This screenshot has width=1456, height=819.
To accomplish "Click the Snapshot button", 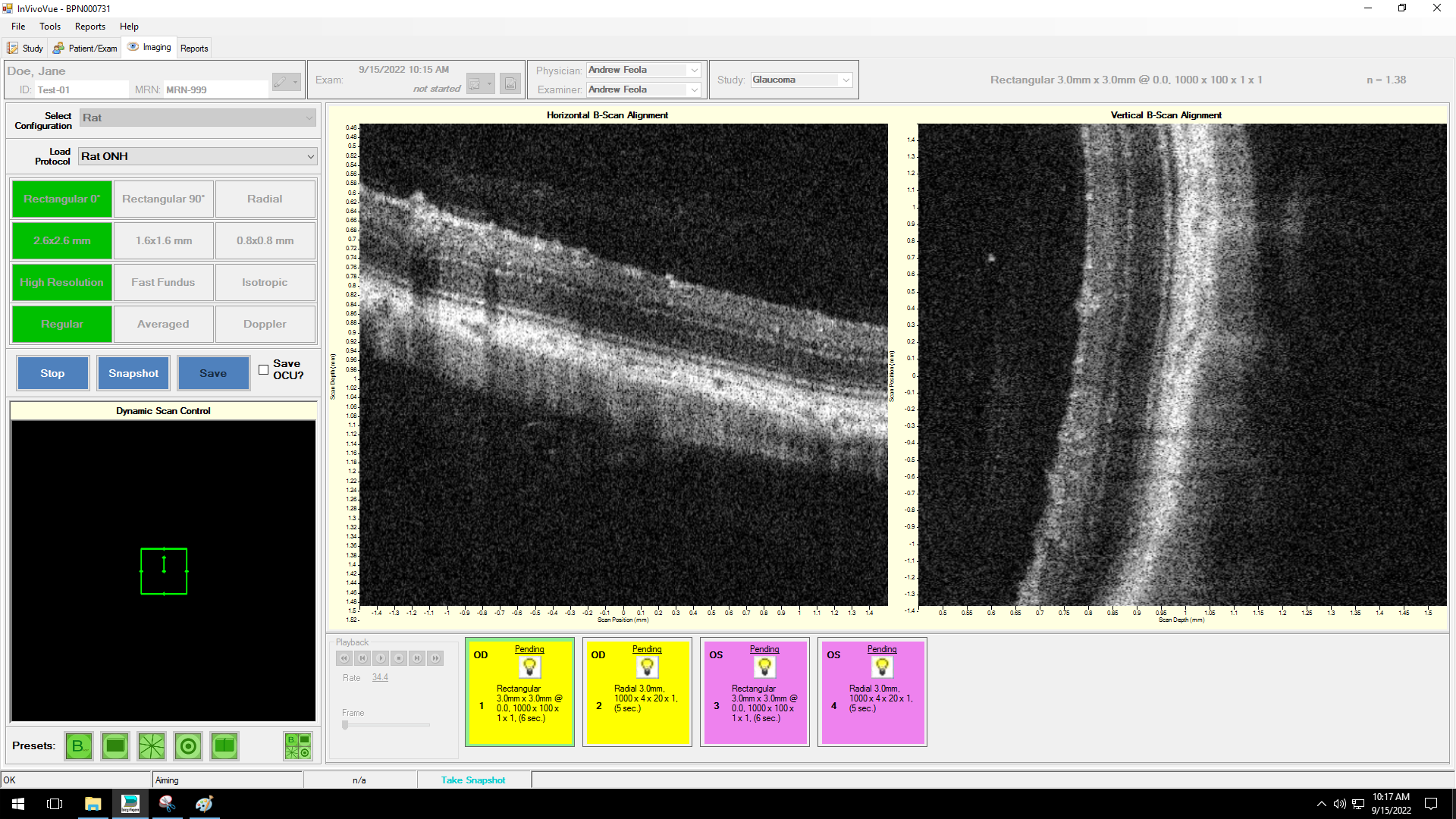I will point(133,373).
